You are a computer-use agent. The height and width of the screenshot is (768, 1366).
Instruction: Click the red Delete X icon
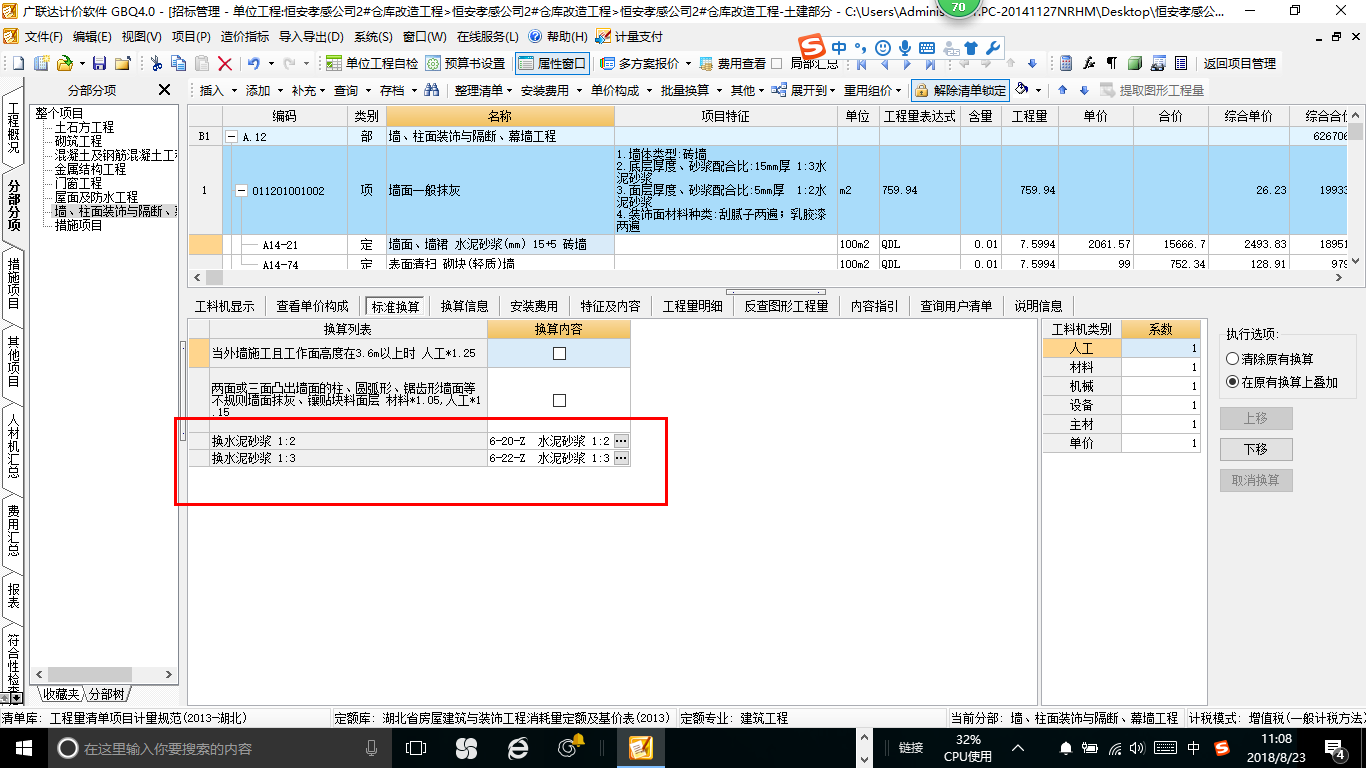click(x=225, y=63)
